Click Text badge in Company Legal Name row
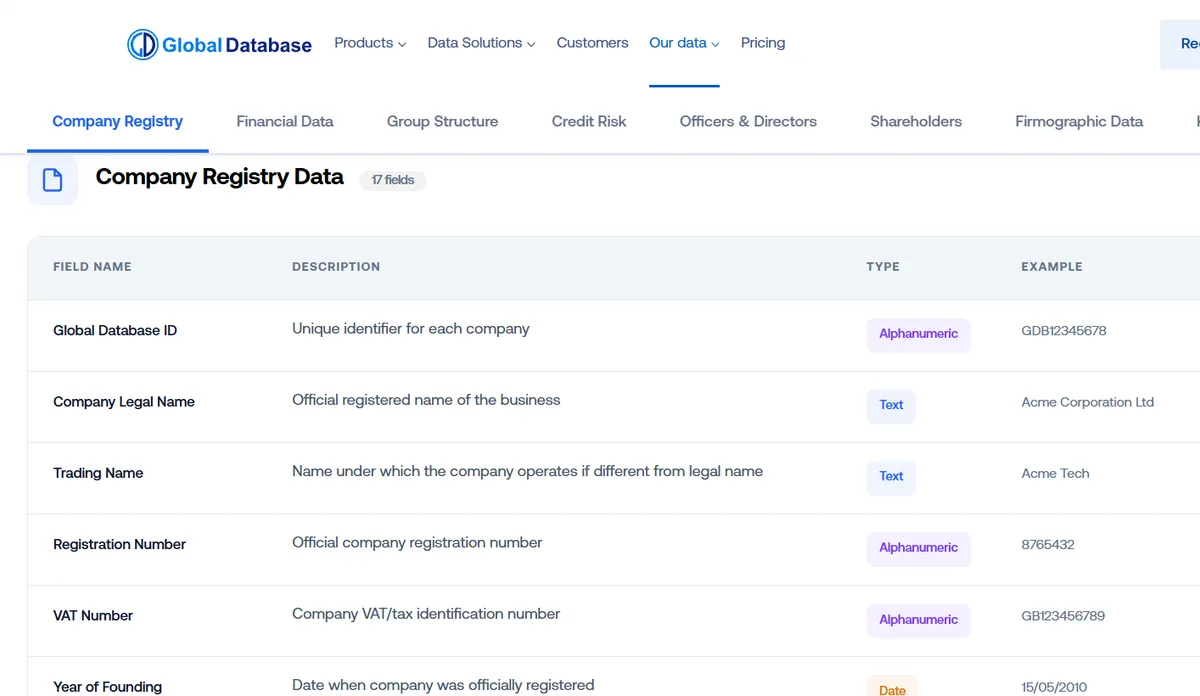 pos(891,405)
